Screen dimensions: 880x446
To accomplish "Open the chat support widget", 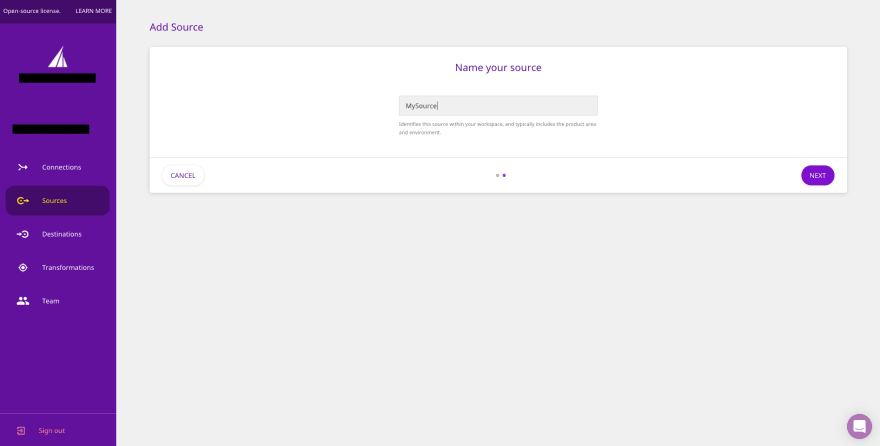I will [859, 426].
